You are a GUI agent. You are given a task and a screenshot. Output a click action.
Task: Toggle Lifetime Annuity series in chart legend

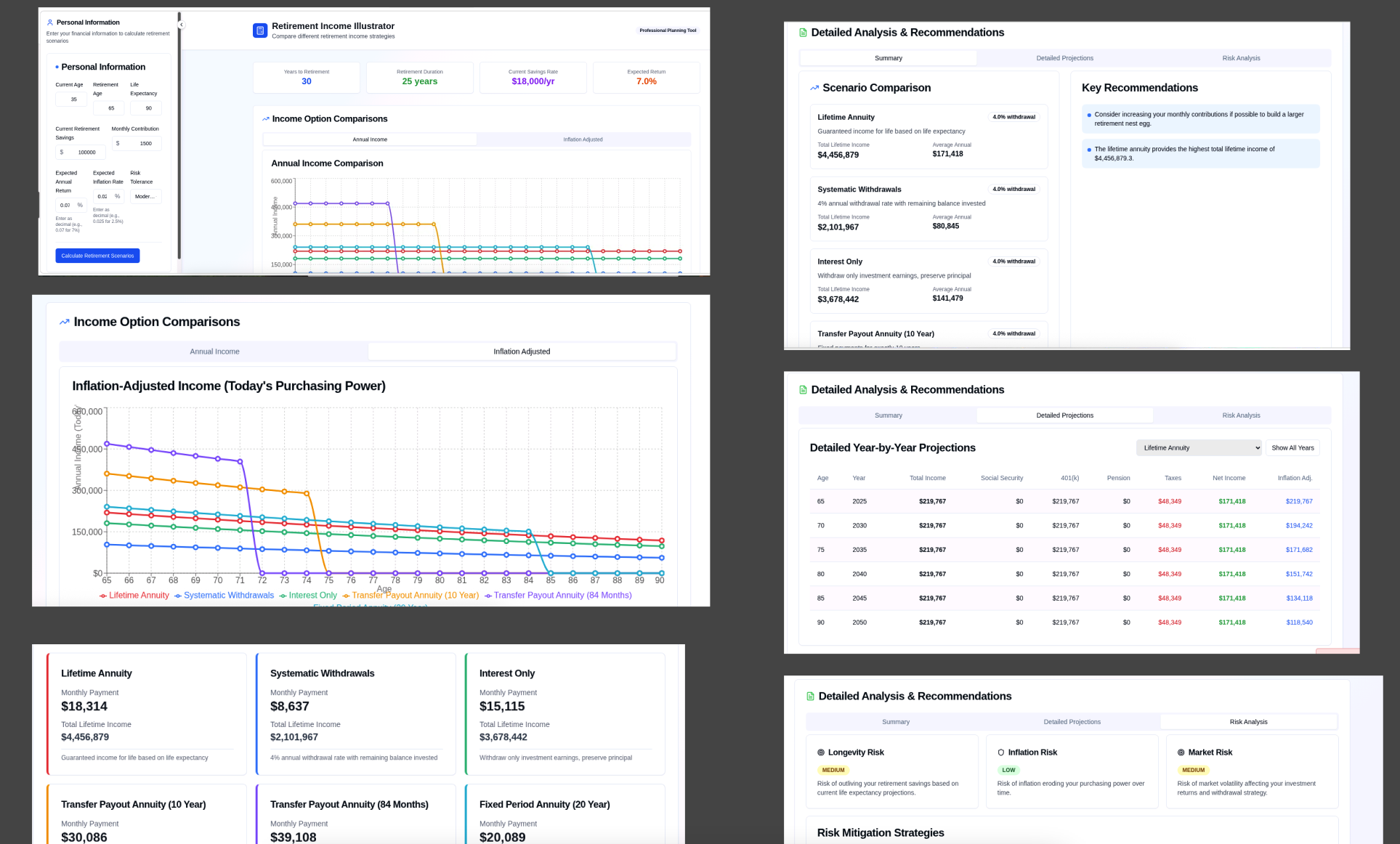click(x=134, y=596)
